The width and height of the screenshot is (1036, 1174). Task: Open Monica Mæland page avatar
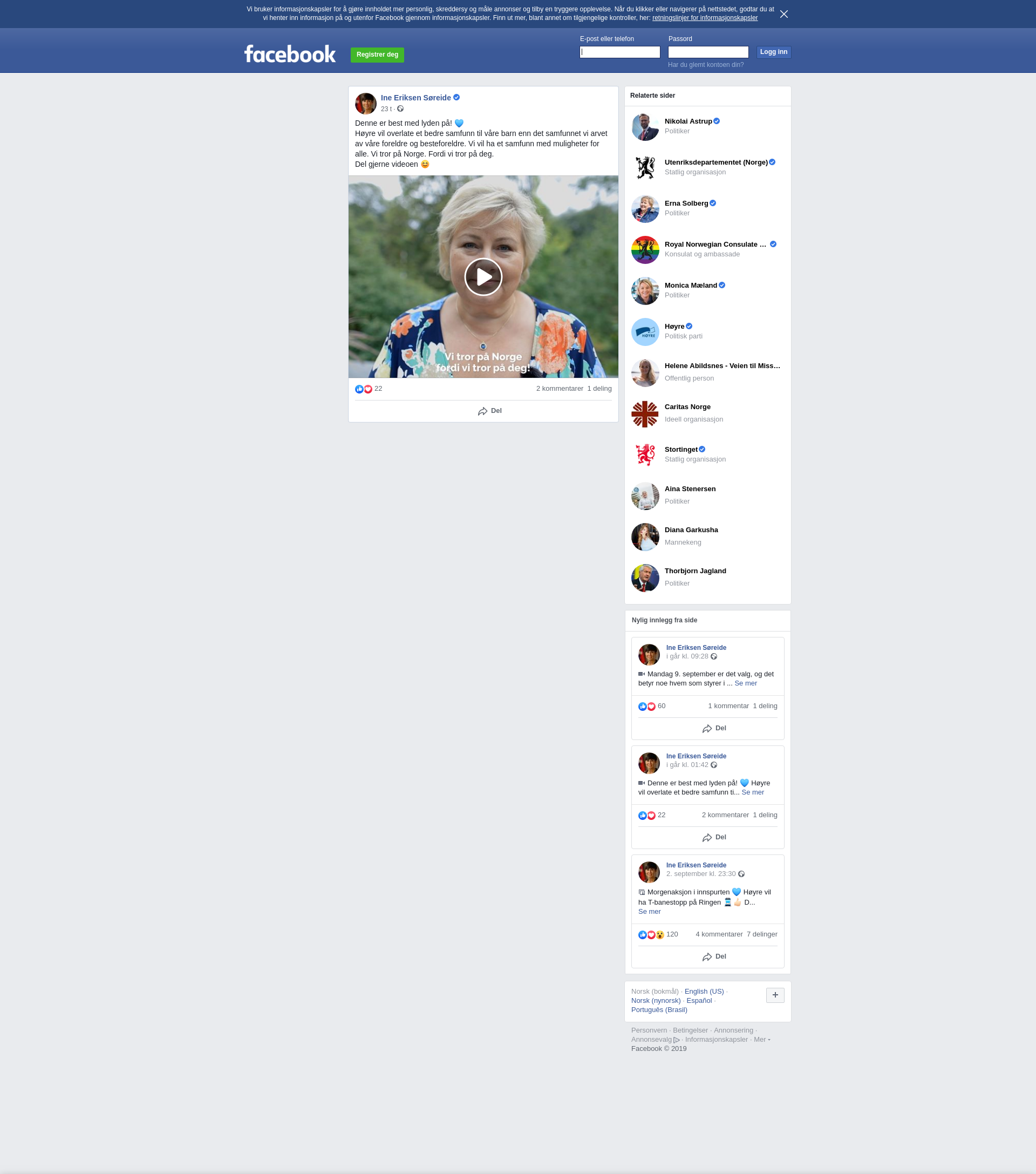(x=645, y=290)
